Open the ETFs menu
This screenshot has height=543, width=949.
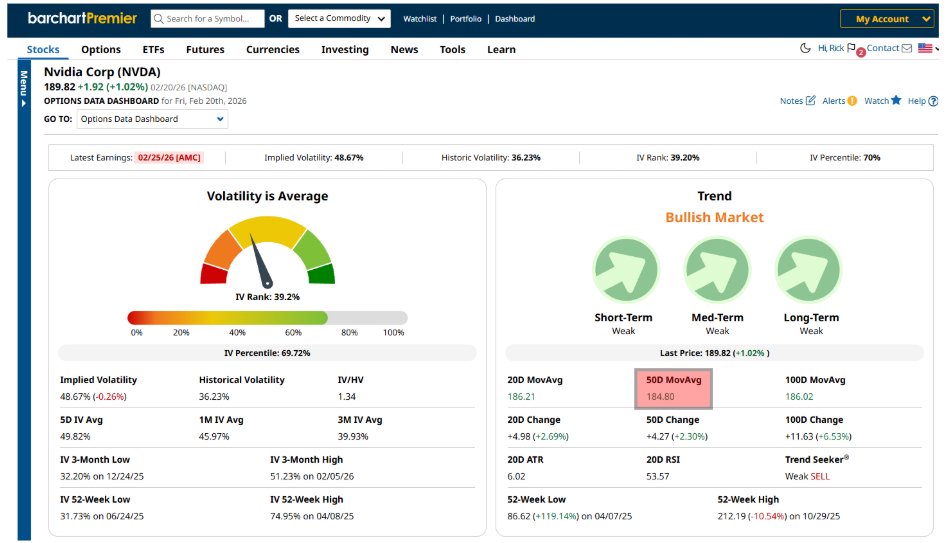click(153, 50)
